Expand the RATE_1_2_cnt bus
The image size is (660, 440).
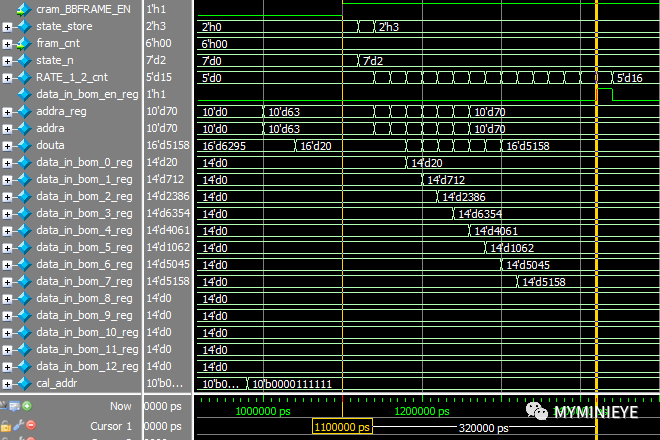tap(7, 78)
